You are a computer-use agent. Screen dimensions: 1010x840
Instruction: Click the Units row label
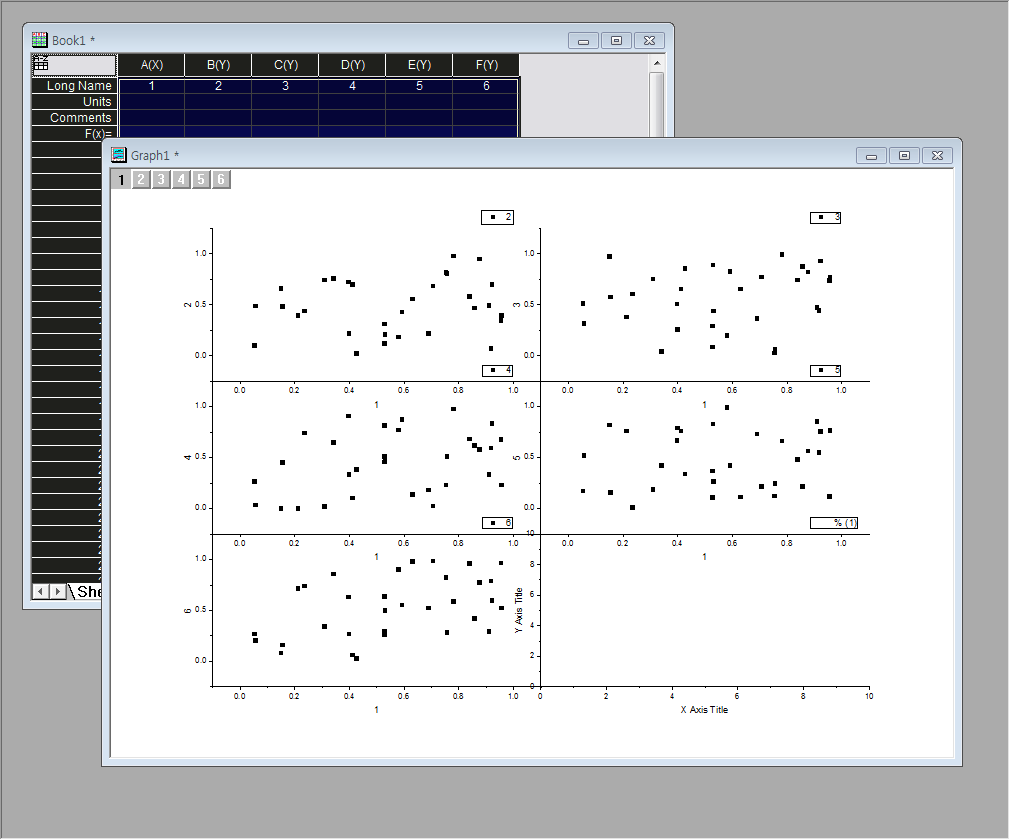74,102
